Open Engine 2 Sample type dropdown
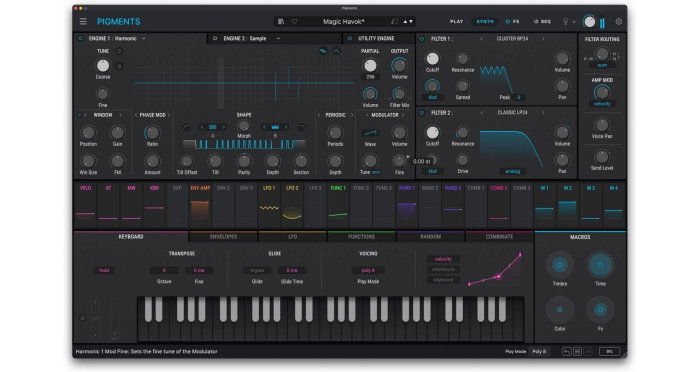This screenshot has width=700, height=372. (x=278, y=38)
